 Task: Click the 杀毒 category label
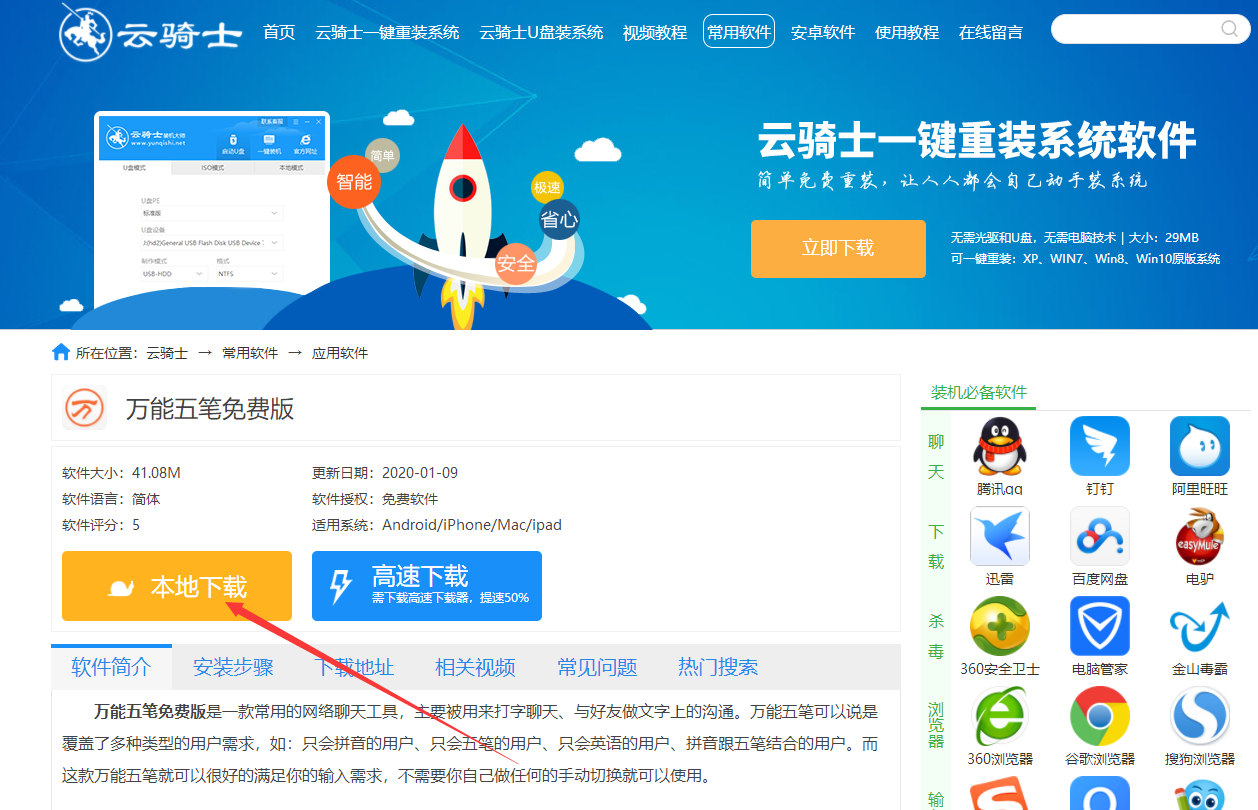click(936, 636)
